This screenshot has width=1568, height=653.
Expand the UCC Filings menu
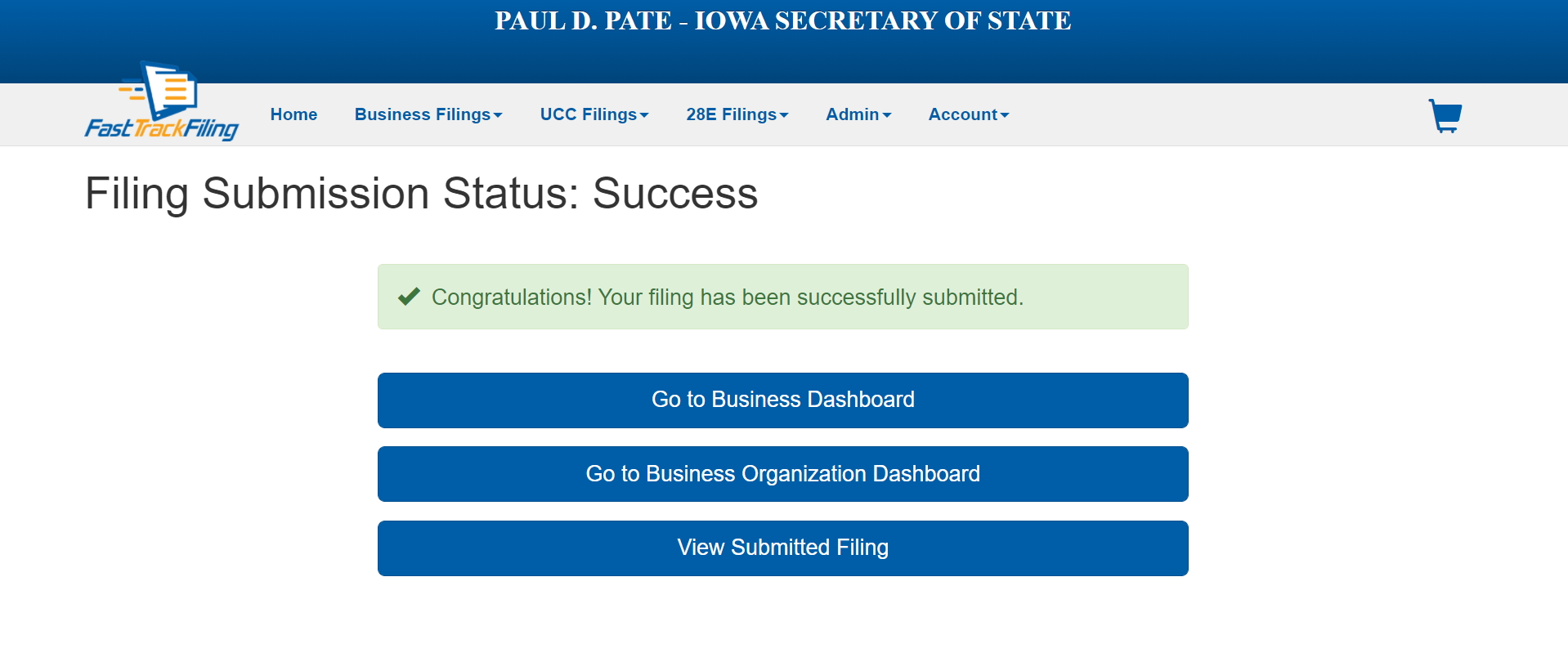(594, 114)
